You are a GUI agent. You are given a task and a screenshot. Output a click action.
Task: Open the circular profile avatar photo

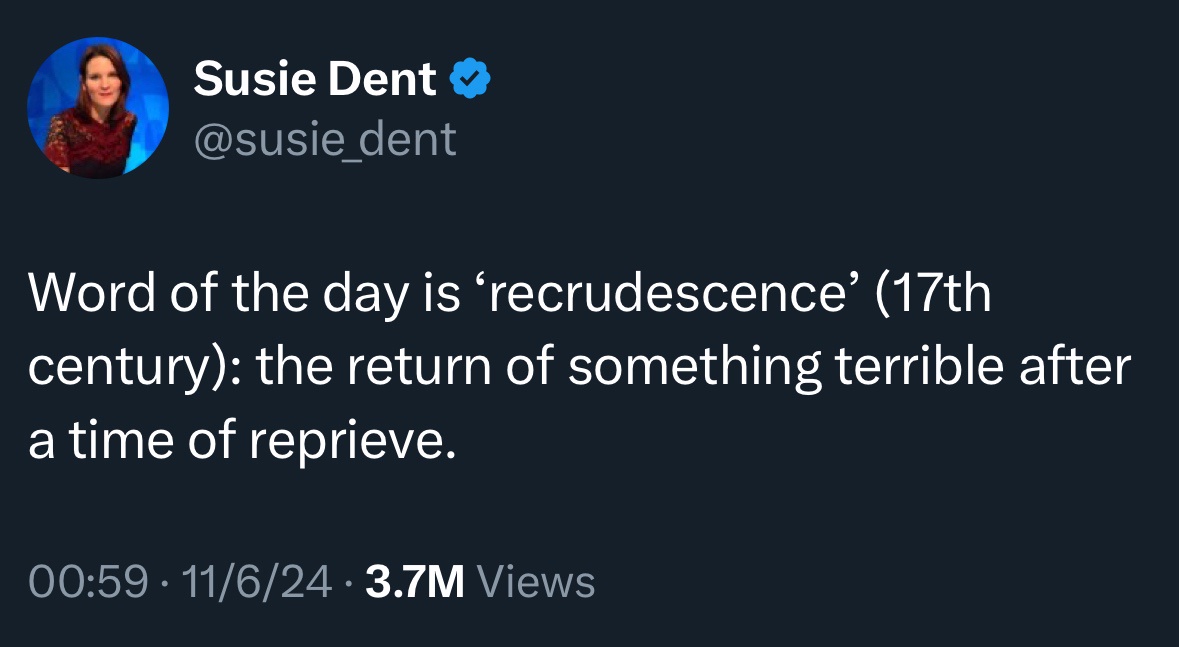click(98, 108)
